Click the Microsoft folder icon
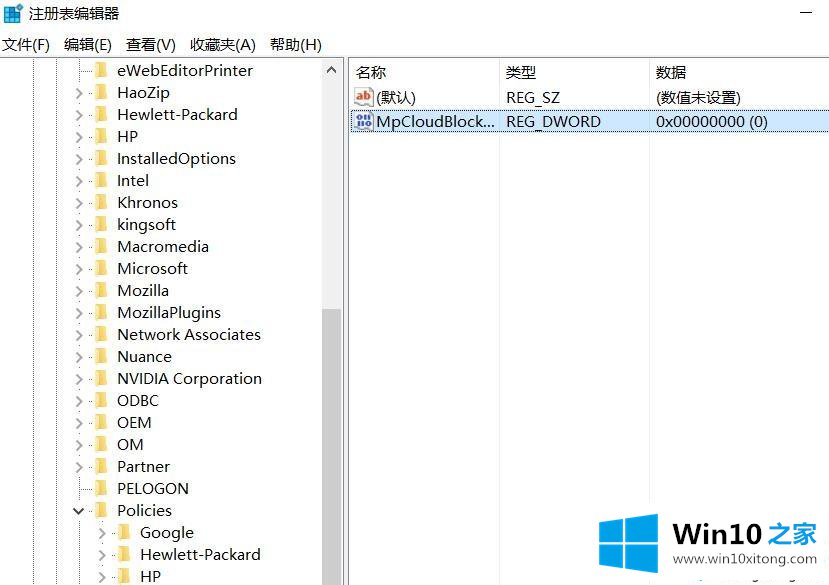 102,268
